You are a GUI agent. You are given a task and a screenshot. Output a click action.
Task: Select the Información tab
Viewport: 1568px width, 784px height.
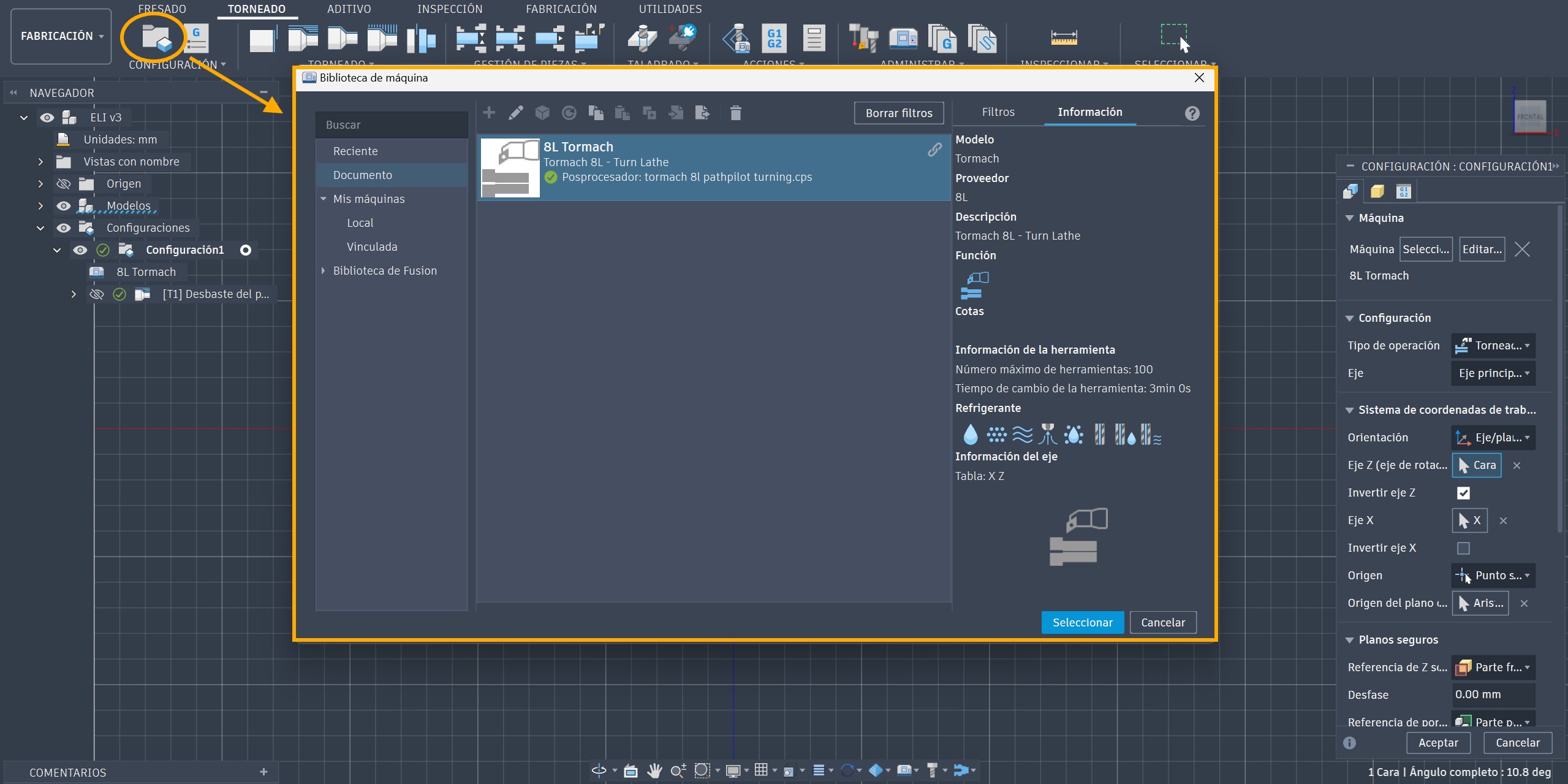(x=1089, y=112)
